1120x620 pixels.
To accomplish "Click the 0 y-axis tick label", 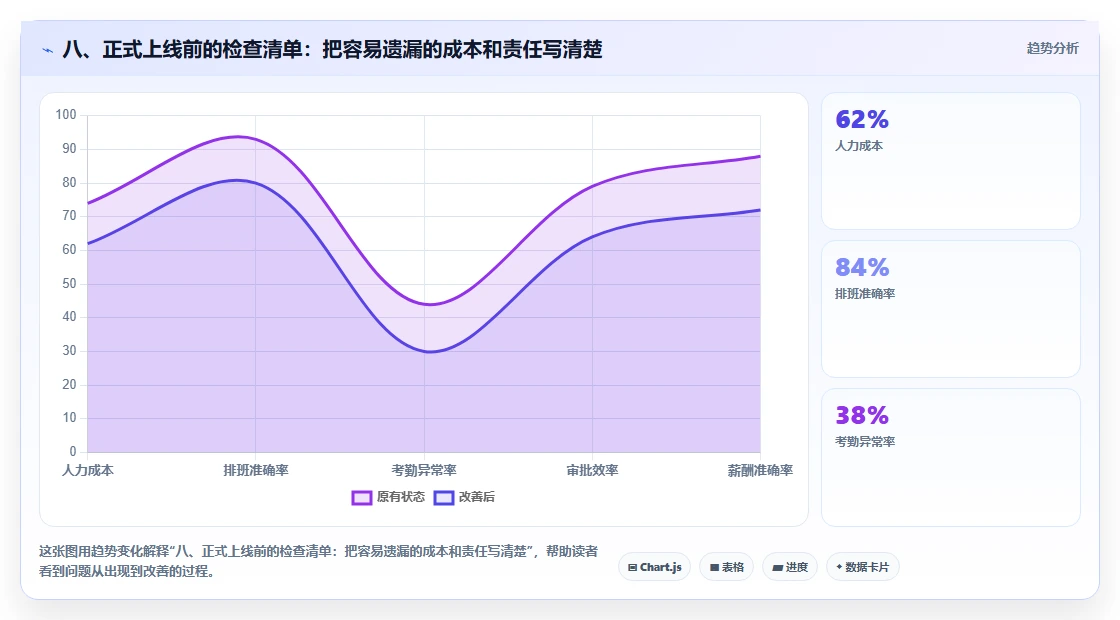I will (x=73, y=451).
